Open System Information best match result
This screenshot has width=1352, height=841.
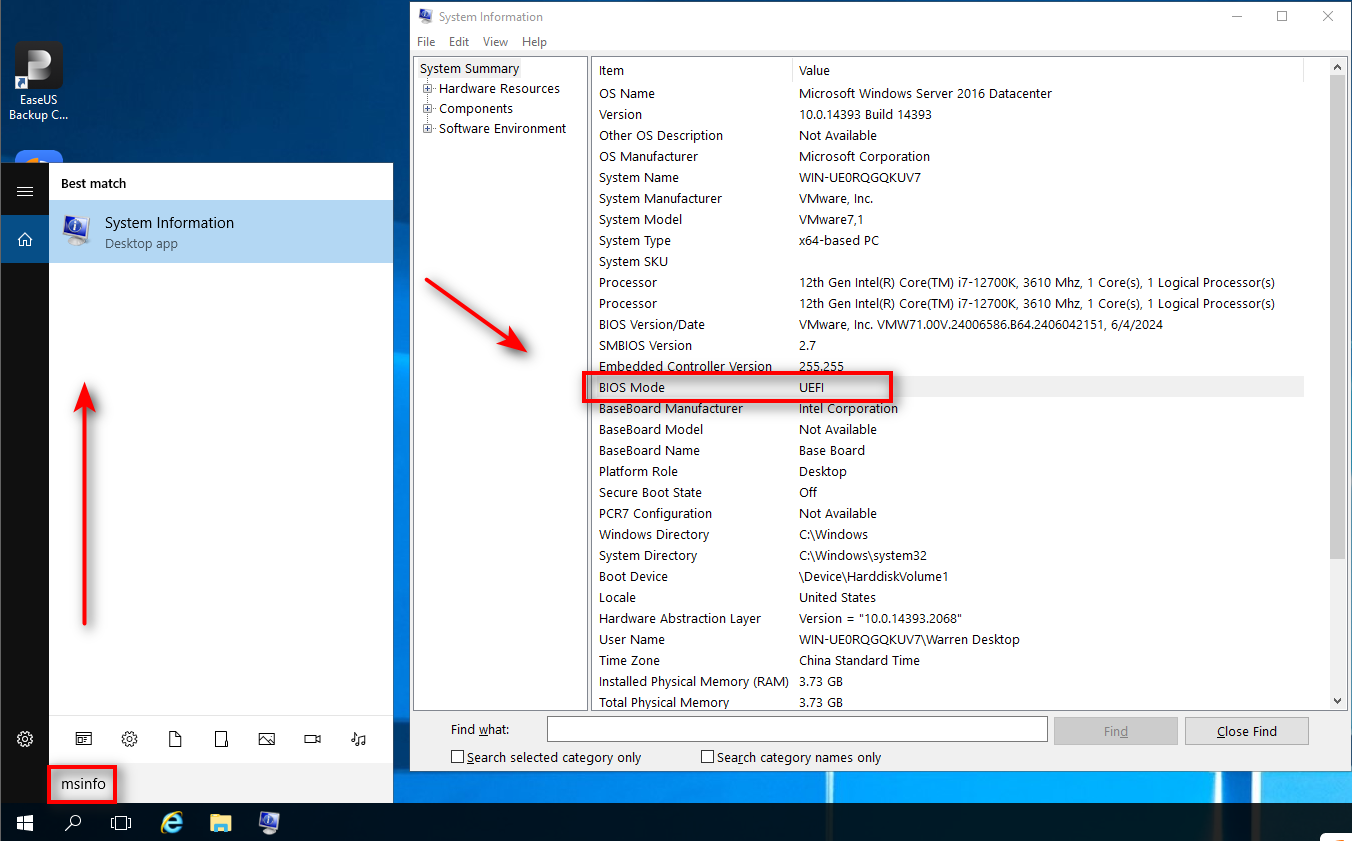point(221,232)
